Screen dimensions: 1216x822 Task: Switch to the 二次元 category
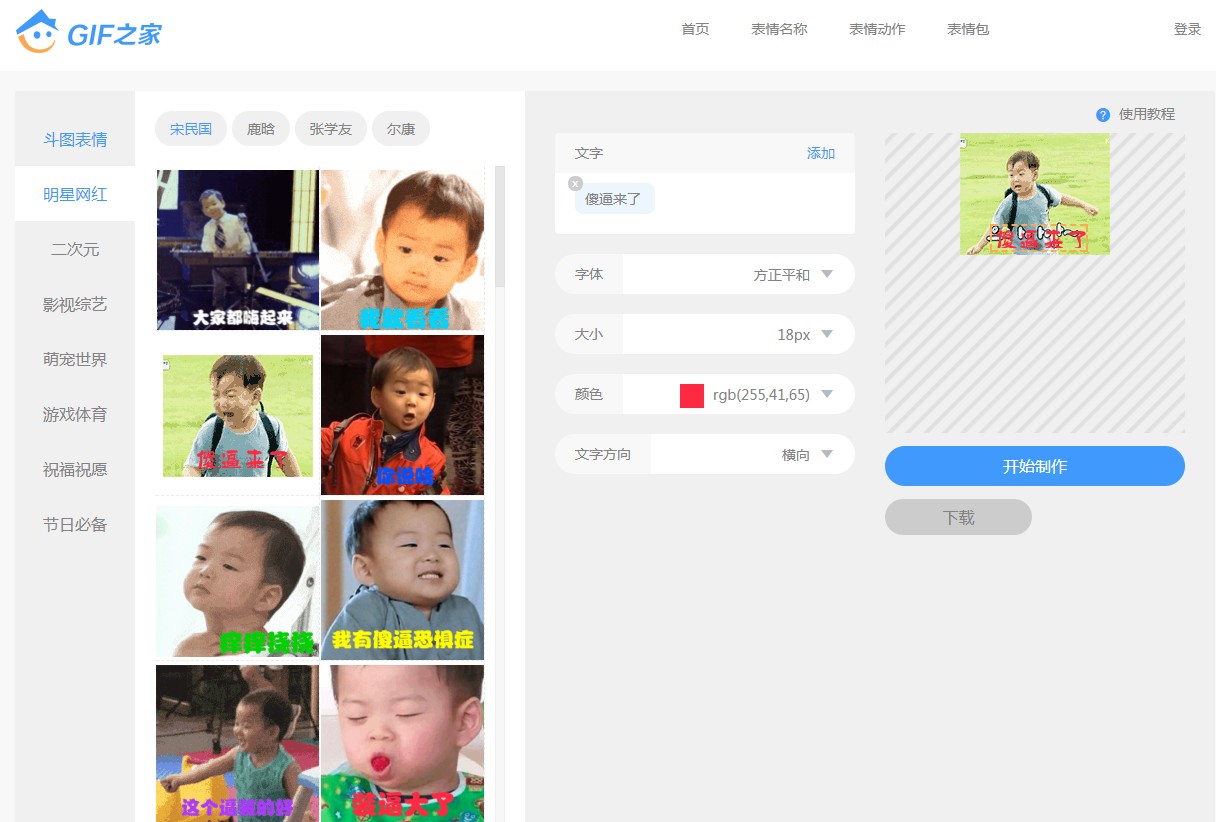click(x=75, y=249)
